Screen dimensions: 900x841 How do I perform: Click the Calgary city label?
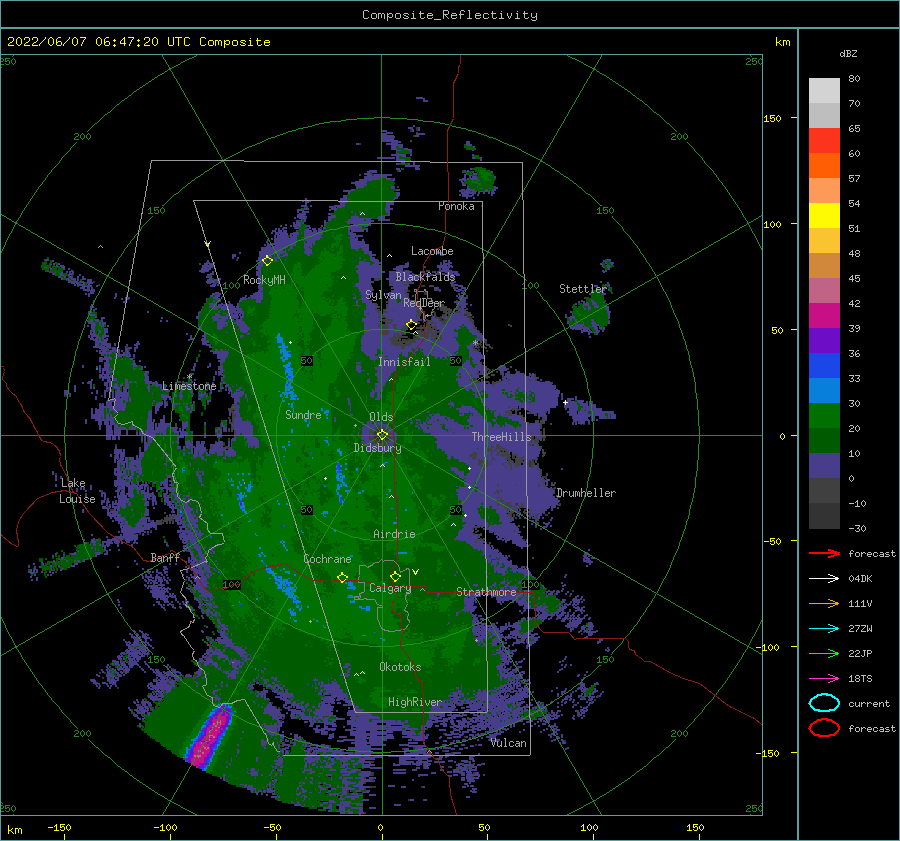pyautogui.click(x=390, y=588)
